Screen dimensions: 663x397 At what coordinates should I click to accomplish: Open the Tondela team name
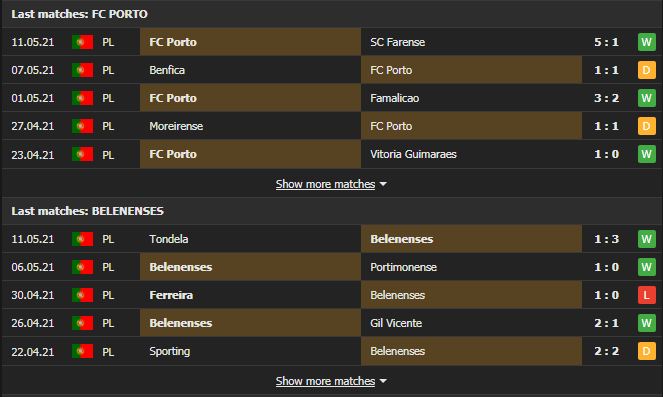[x=168, y=239]
